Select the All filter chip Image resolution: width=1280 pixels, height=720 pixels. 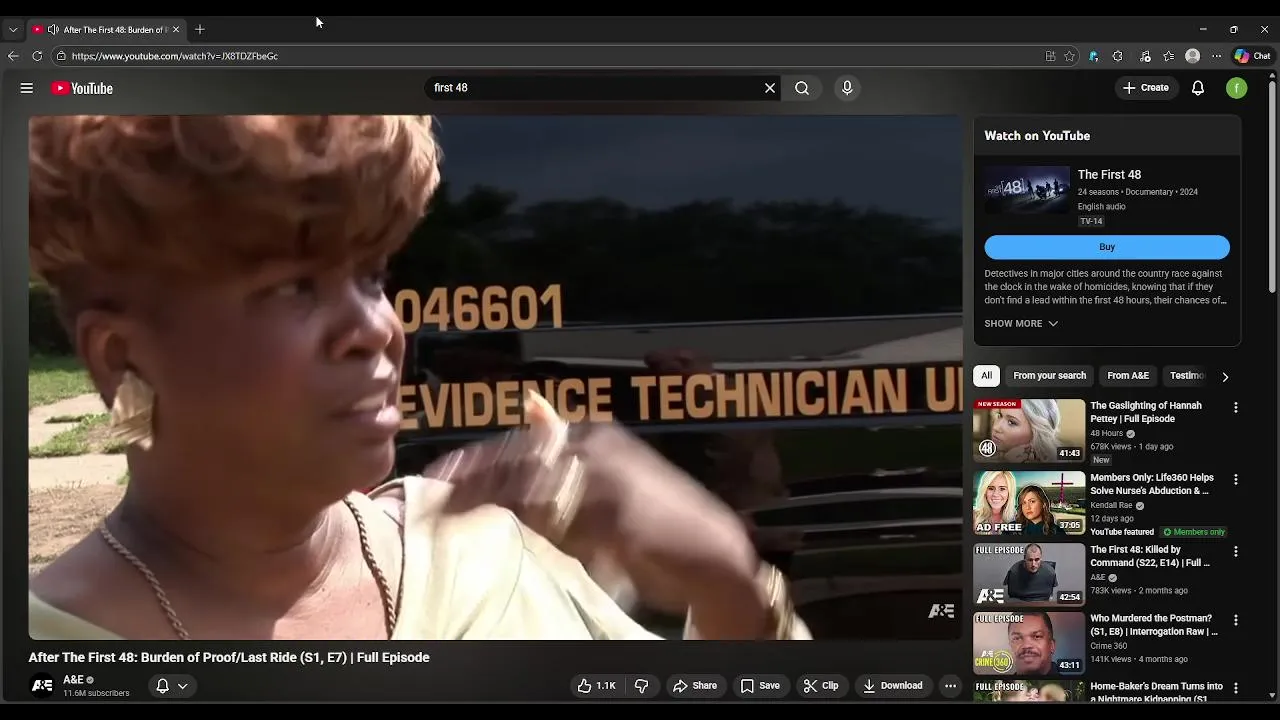(986, 376)
